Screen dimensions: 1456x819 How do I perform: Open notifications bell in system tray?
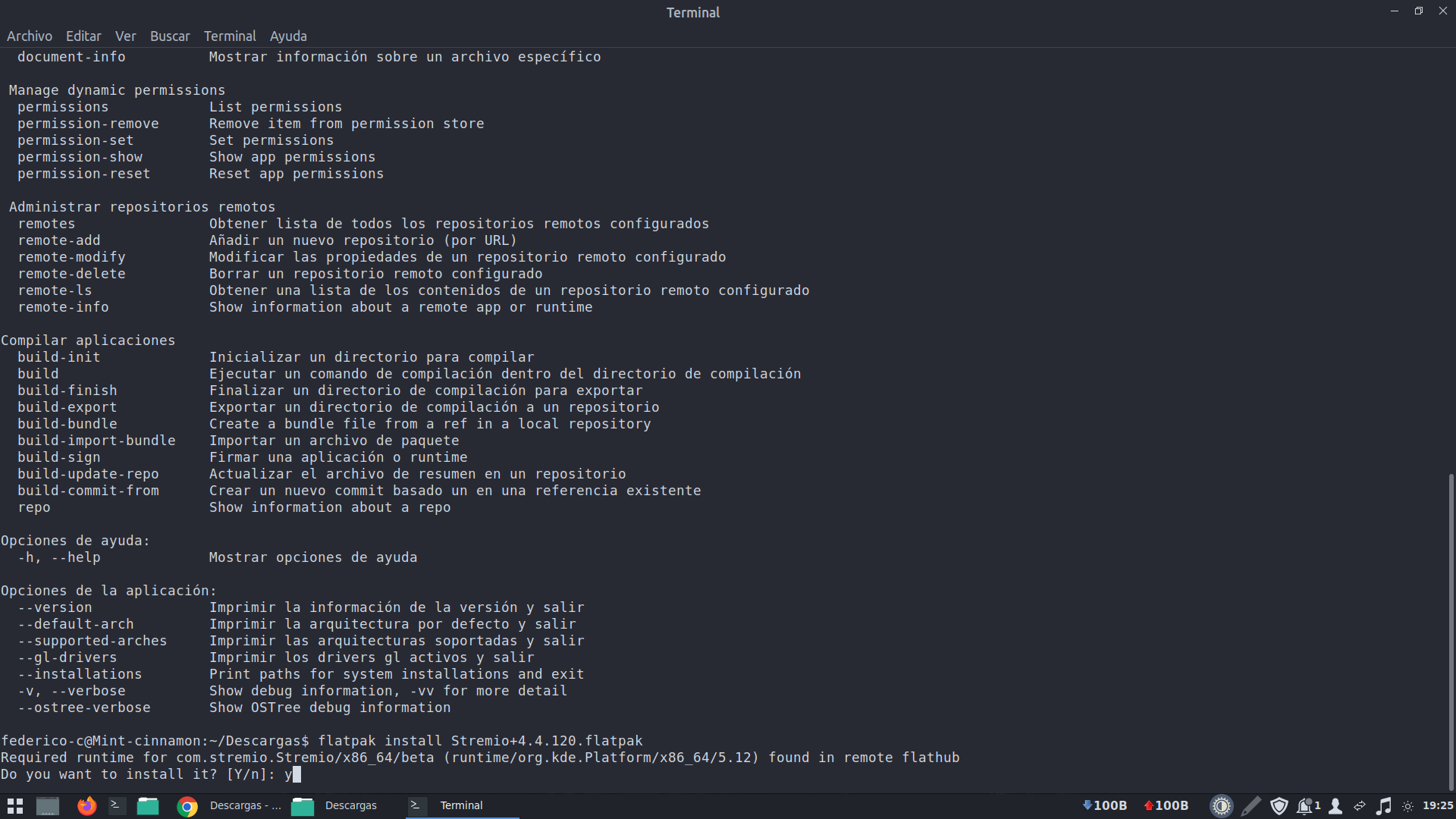[1305, 806]
